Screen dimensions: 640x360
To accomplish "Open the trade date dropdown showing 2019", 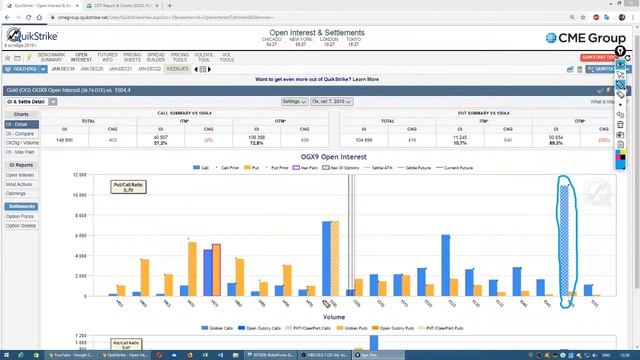I will [331, 102].
